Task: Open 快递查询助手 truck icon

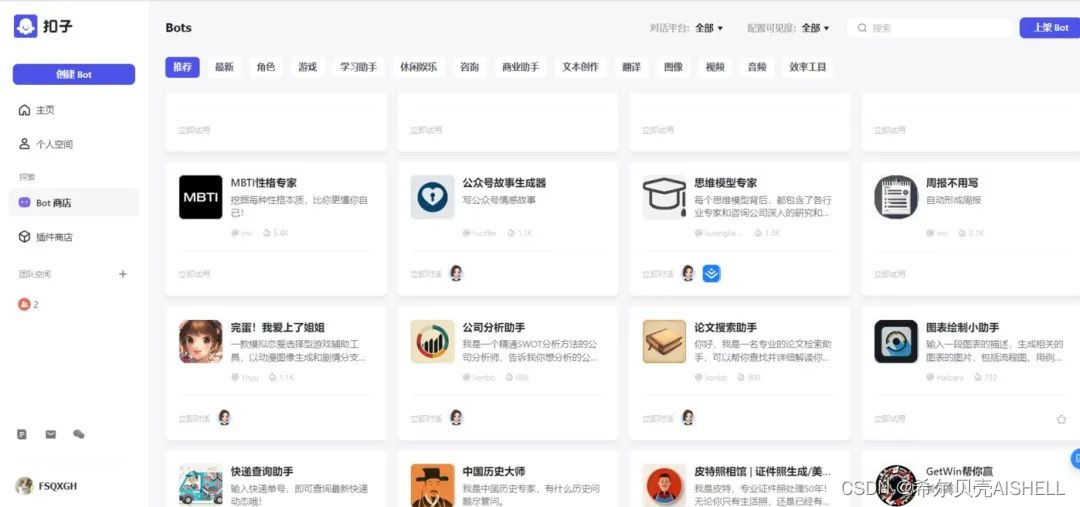Action: (x=200, y=485)
